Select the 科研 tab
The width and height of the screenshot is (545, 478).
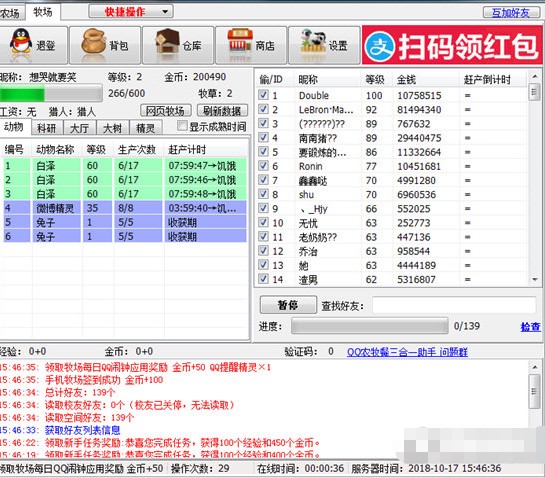tap(47, 128)
